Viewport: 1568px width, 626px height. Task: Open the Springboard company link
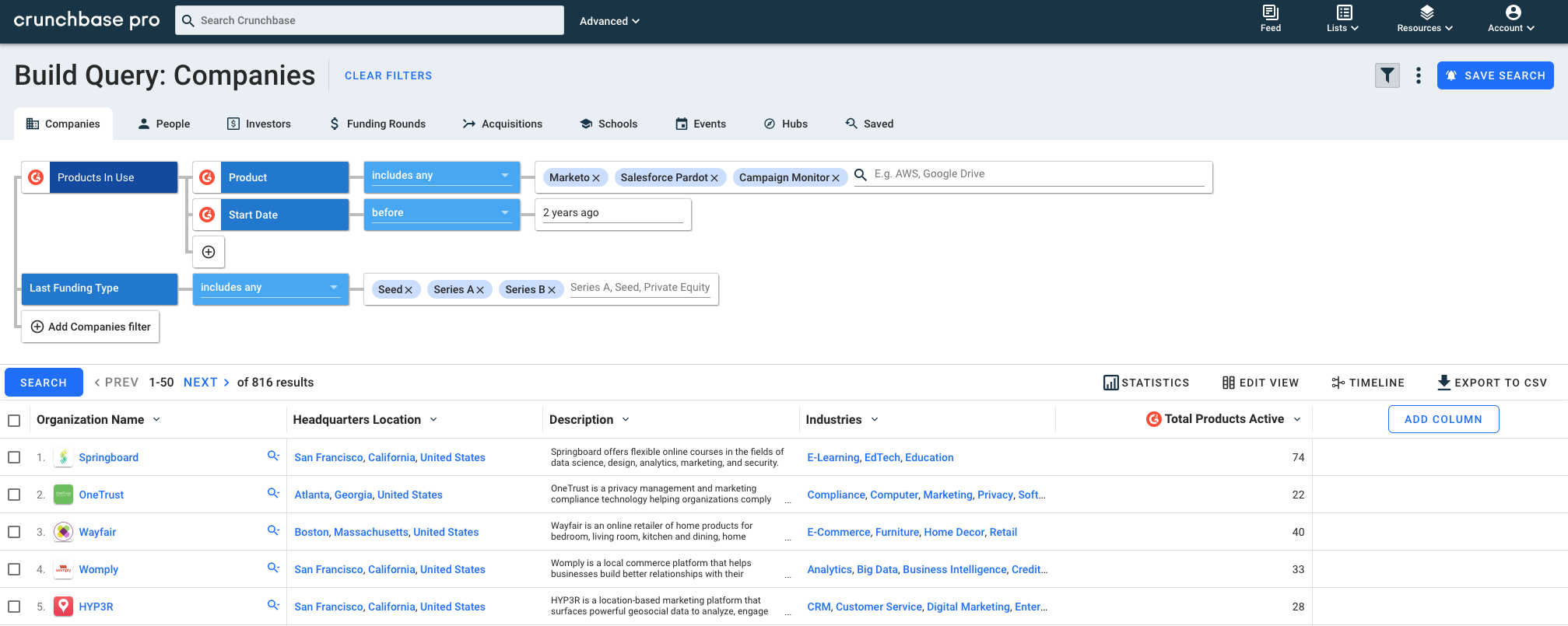(x=108, y=457)
